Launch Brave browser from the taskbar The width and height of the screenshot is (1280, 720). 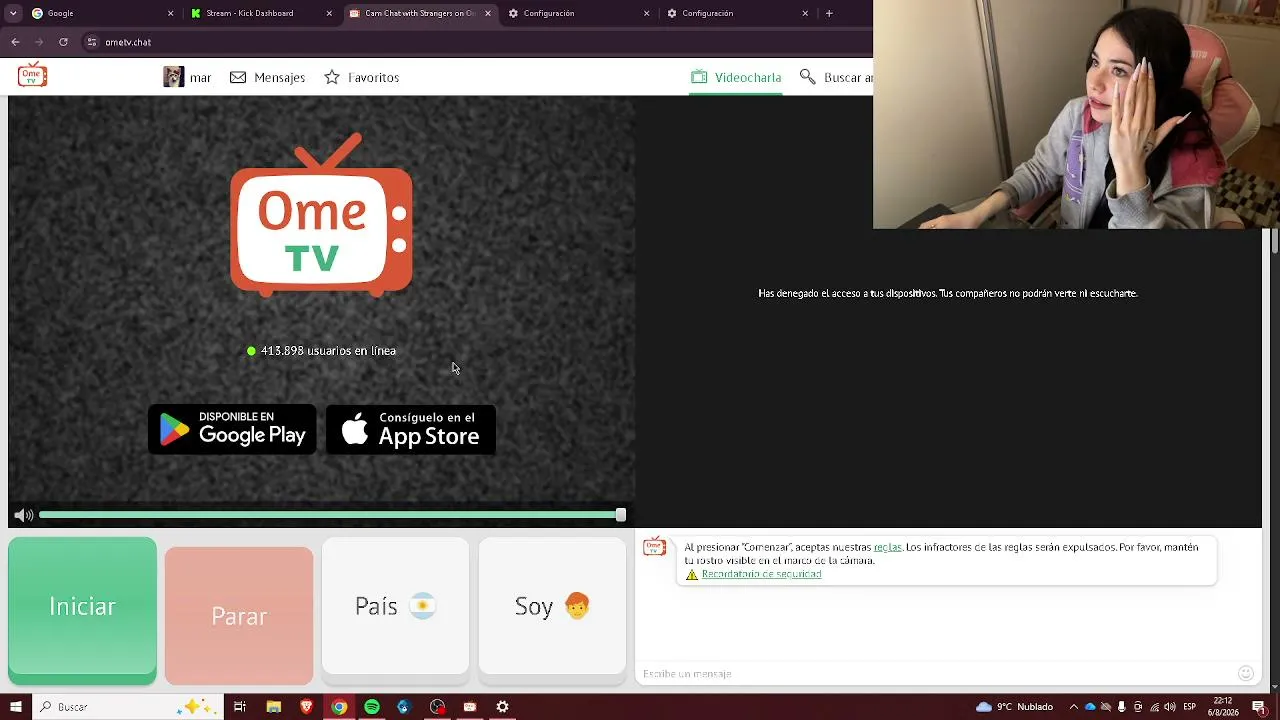click(x=306, y=707)
